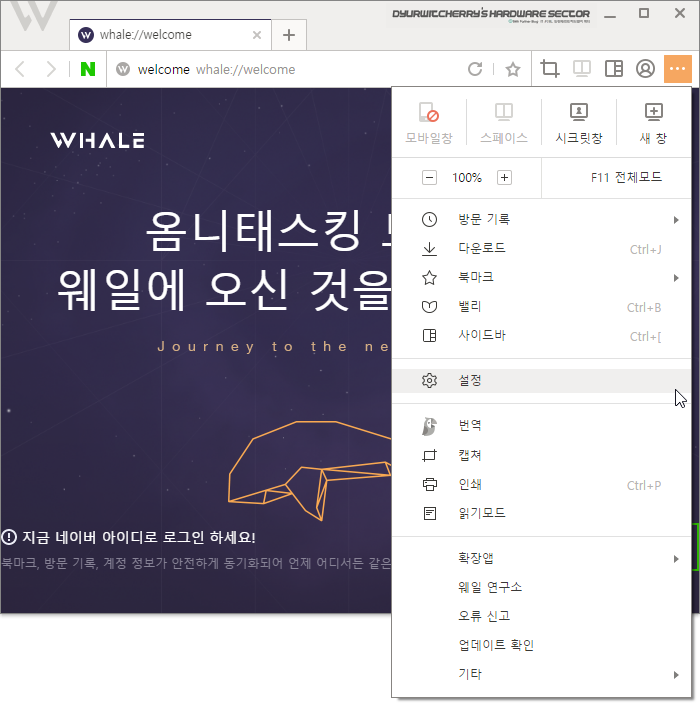Open 사이드바 sidebar menu item
Image resolution: width=700 pixels, height=707 pixels.
pos(541,335)
